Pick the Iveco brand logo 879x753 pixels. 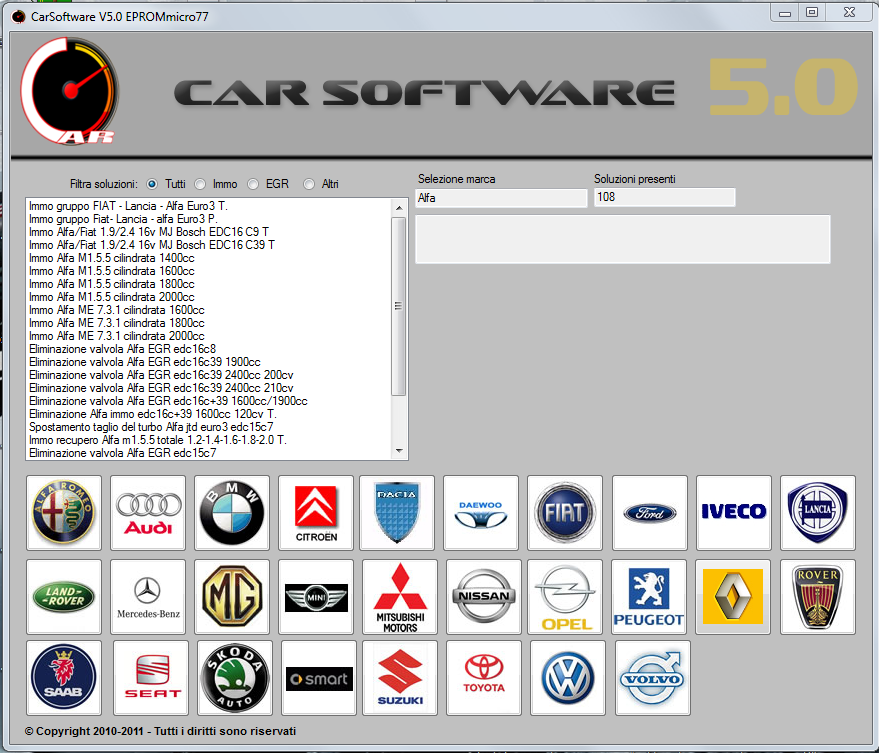[734, 512]
